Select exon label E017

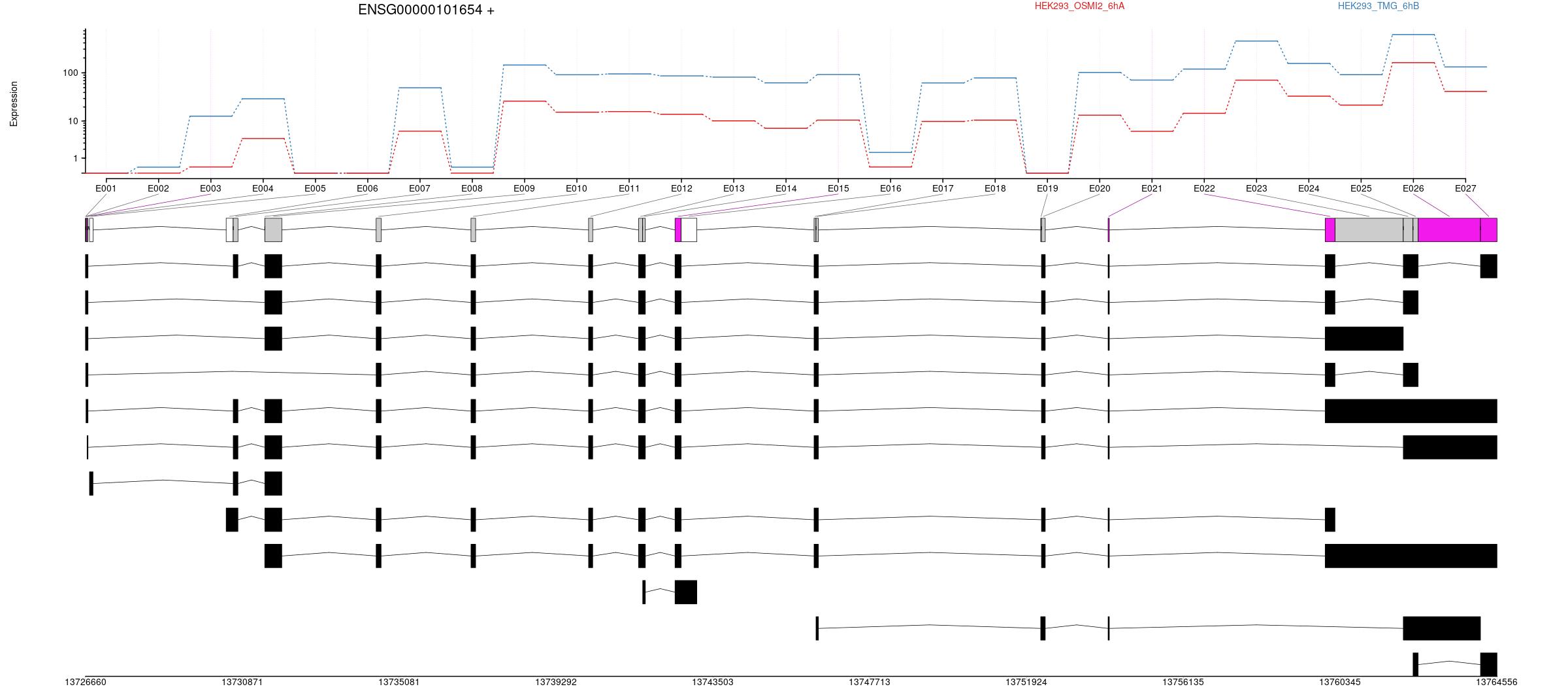click(943, 188)
